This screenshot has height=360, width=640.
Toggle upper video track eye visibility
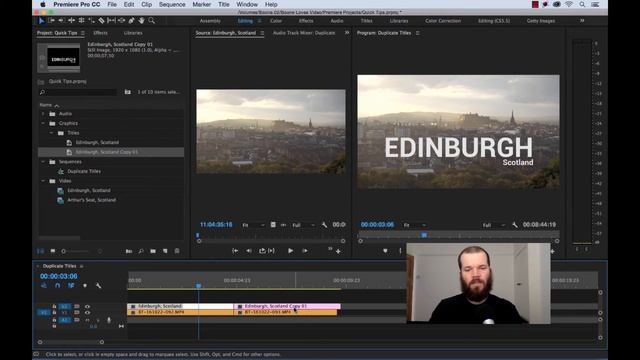87,307
